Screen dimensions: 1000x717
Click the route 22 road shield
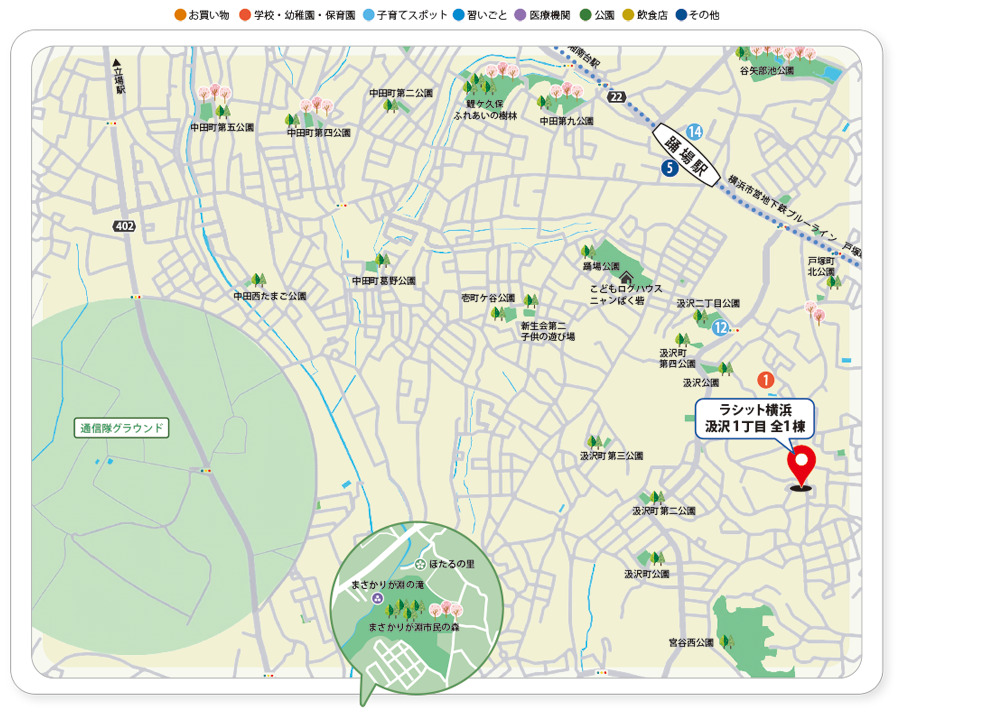tap(616, 97)
